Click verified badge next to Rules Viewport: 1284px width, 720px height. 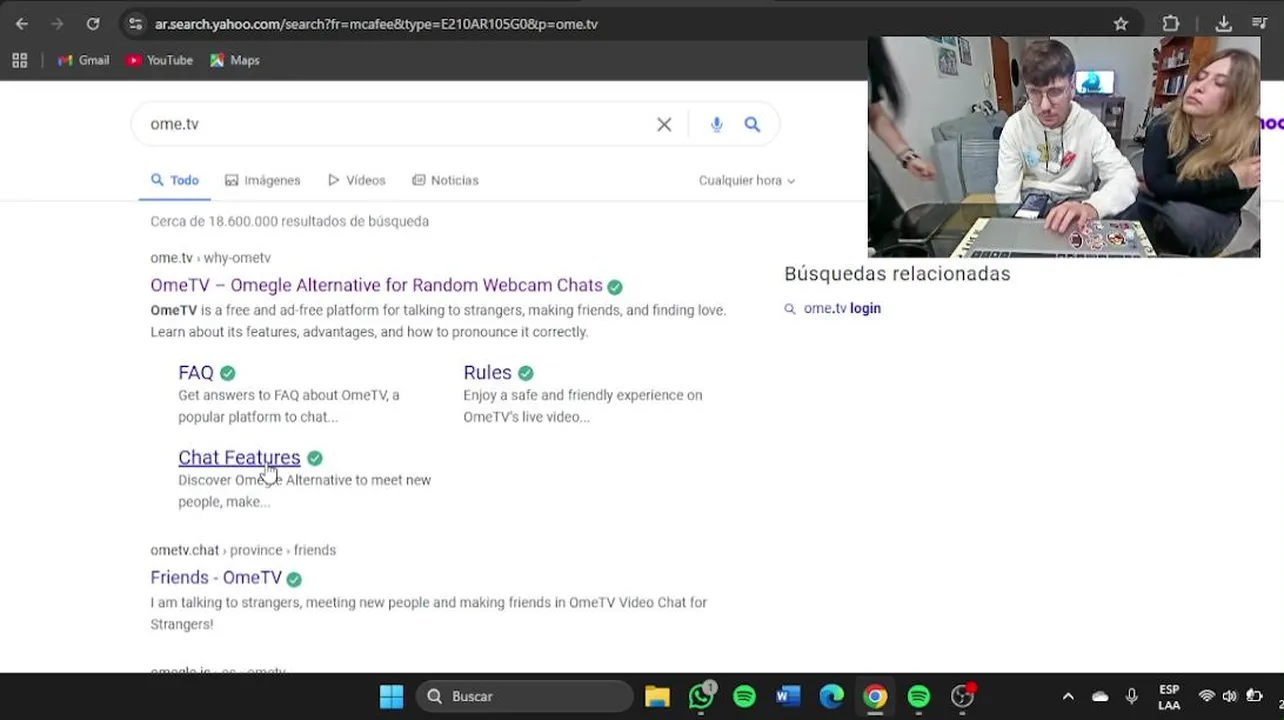tap(526, 373)
